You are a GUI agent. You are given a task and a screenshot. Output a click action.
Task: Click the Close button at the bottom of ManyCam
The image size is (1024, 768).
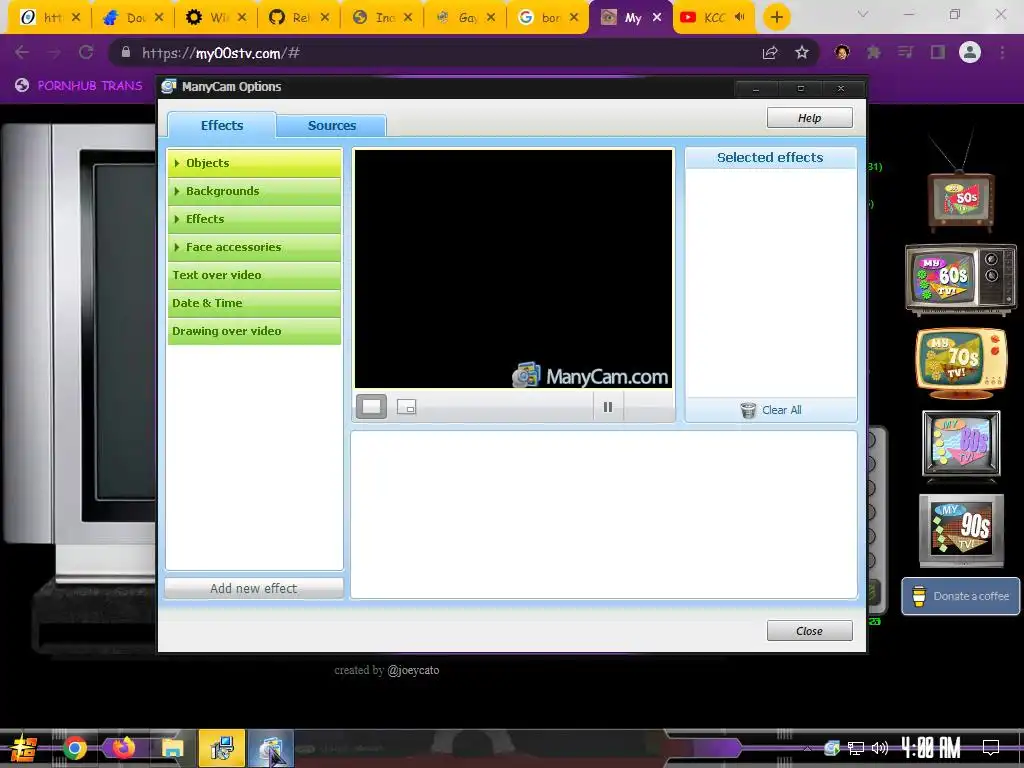pos(809,631)
